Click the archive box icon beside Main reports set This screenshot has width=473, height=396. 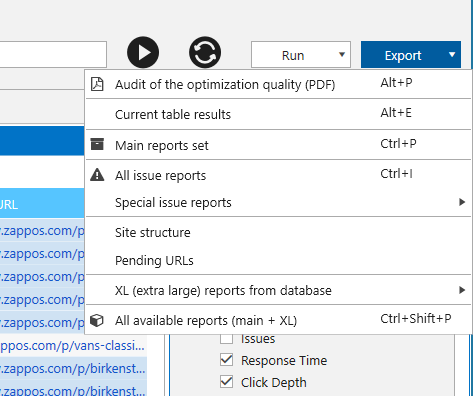click(x=97, y=144)
